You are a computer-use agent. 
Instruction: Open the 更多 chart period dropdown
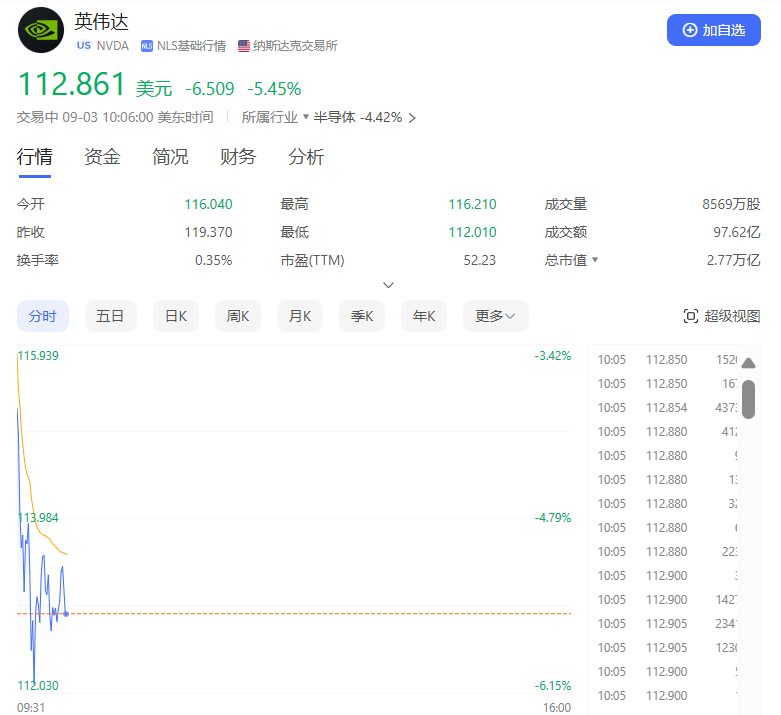click(495, 316)
